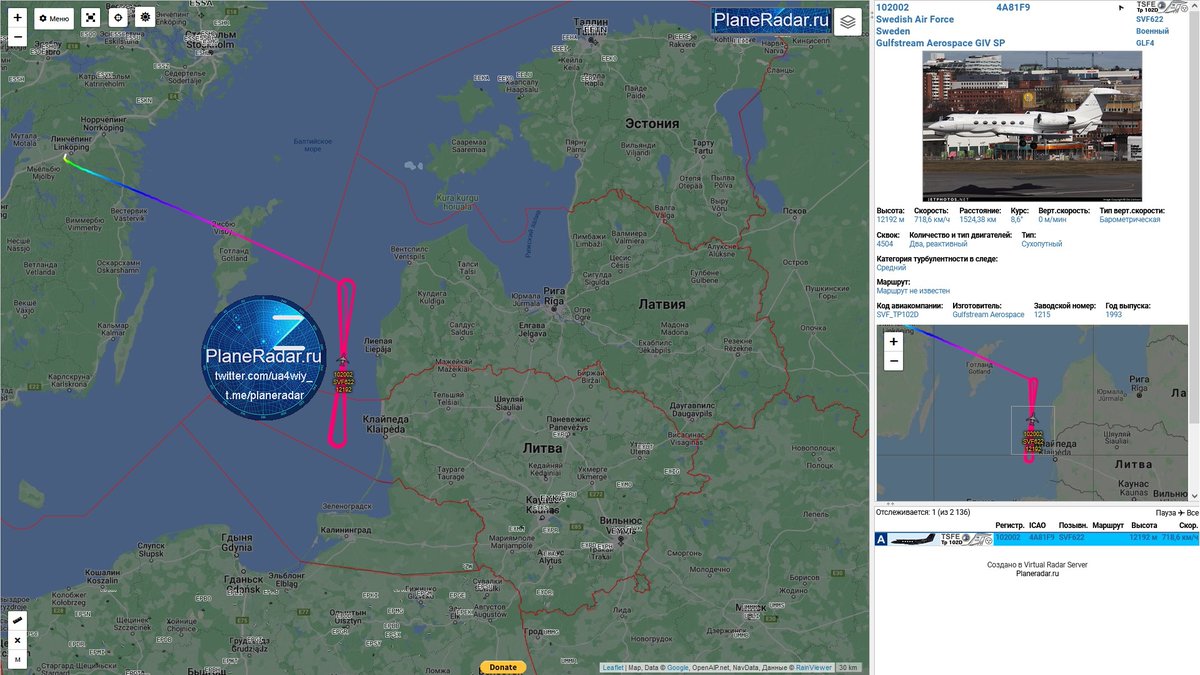Click Маршрут не известен text
The image size is (1200, 675).
pyautogui.click(x=913, y=291)
